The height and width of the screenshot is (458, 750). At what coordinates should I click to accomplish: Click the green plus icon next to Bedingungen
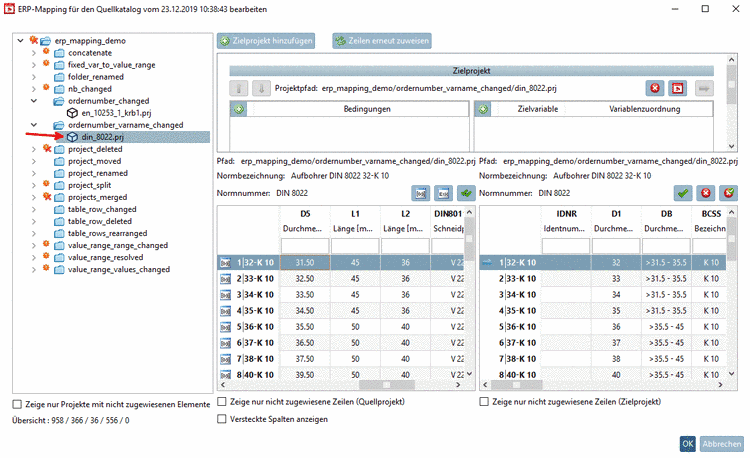(x=237, y=107)
